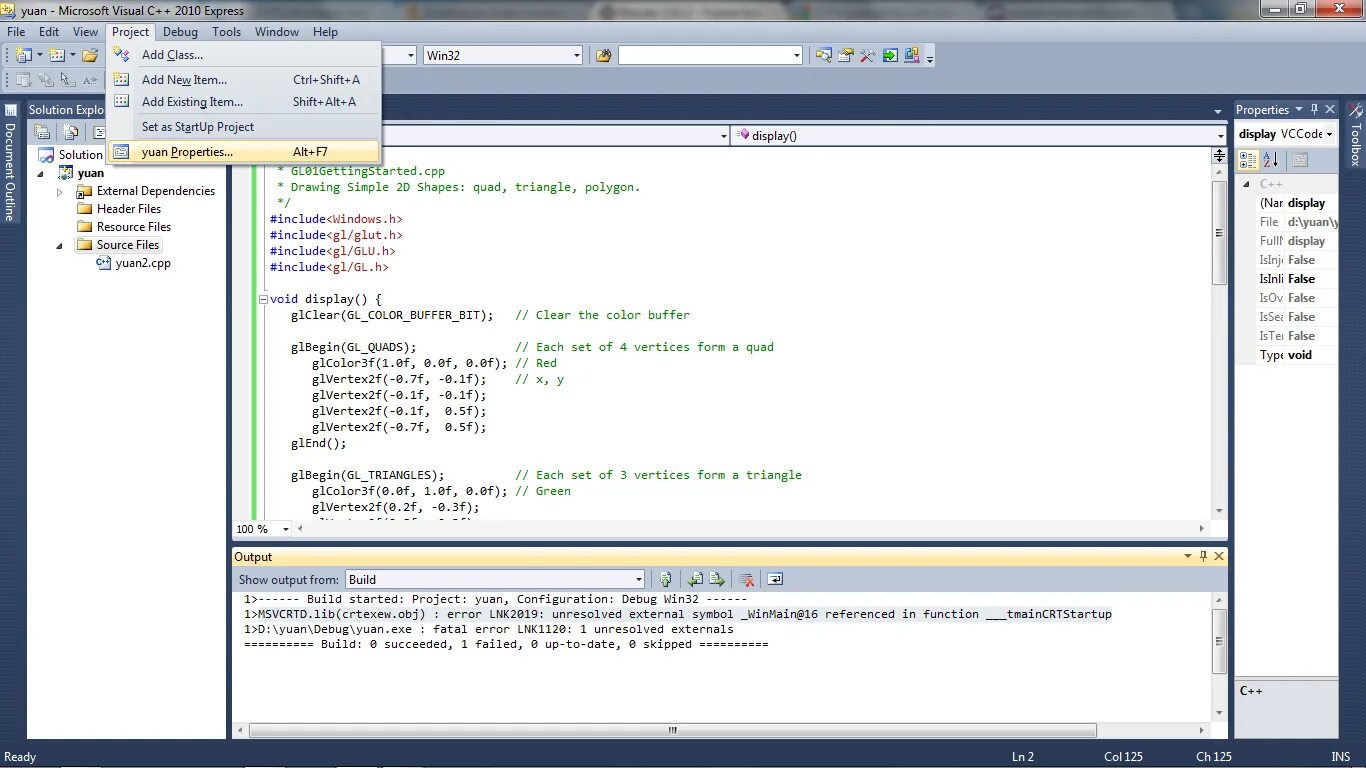Select yuan Properties... menu entry
Screen dimensions: 1366x768
tap(187, 152)
